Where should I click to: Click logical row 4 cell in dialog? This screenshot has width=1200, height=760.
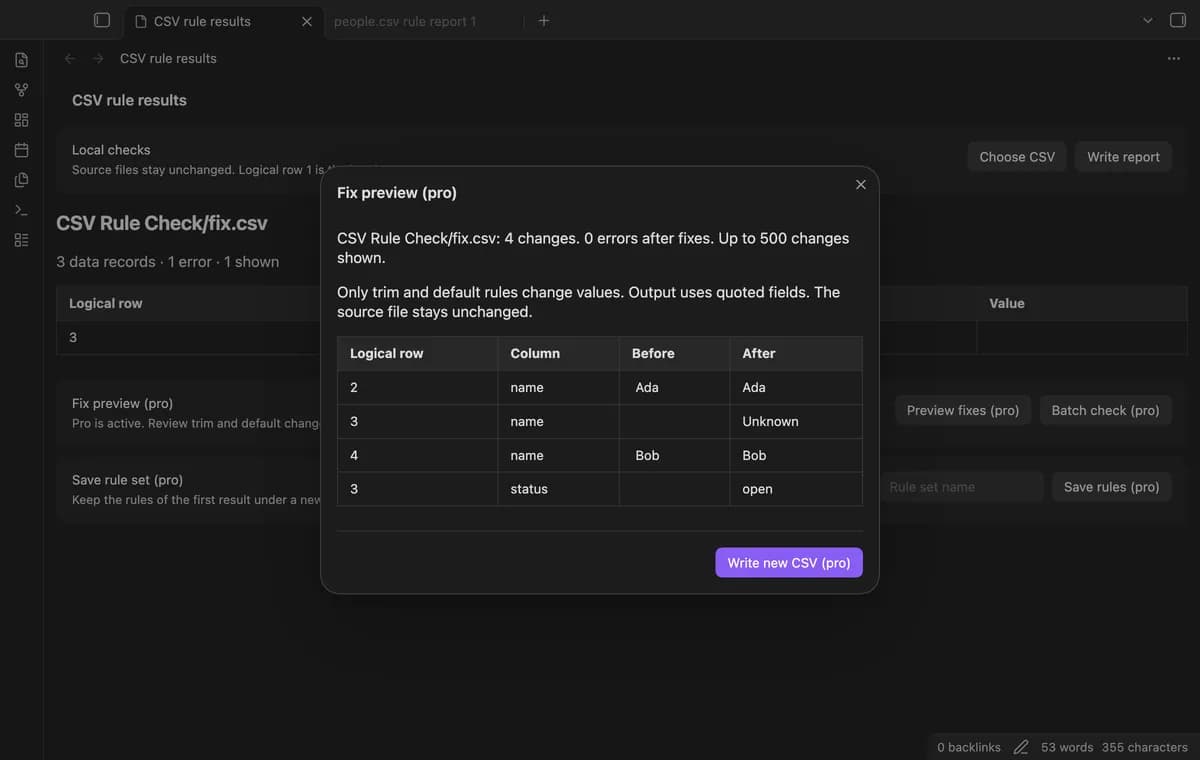point(417,455)
